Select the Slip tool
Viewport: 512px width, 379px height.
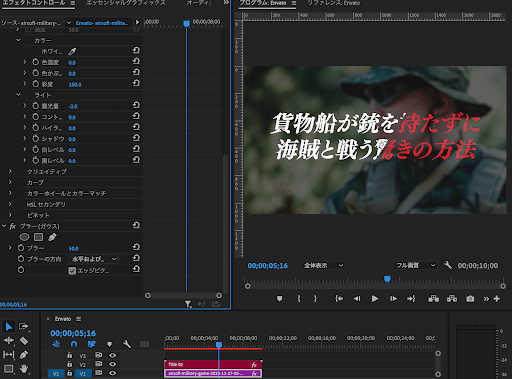pos(9,355)
